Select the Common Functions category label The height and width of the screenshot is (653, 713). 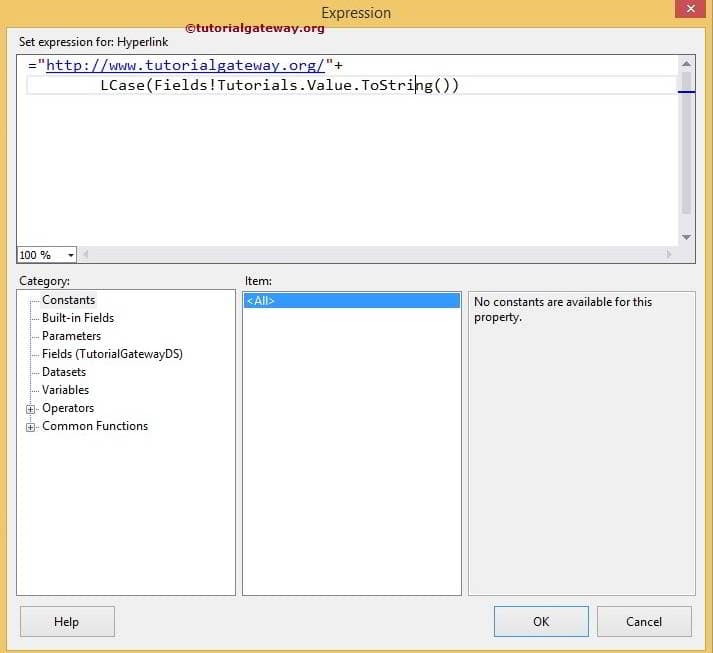point(95,426)
